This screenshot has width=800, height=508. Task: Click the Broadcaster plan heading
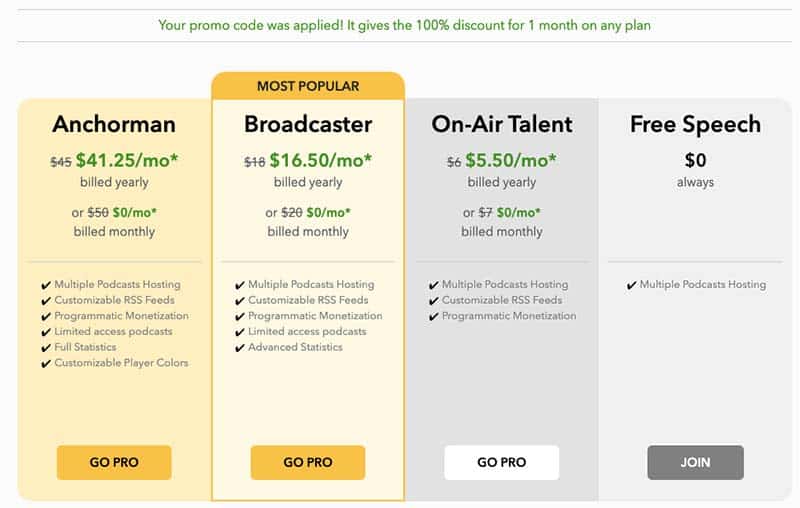[x=308, y=124]
